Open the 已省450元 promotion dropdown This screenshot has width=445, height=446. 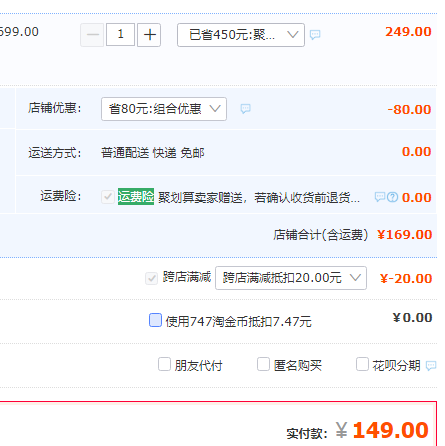(241, 35)
